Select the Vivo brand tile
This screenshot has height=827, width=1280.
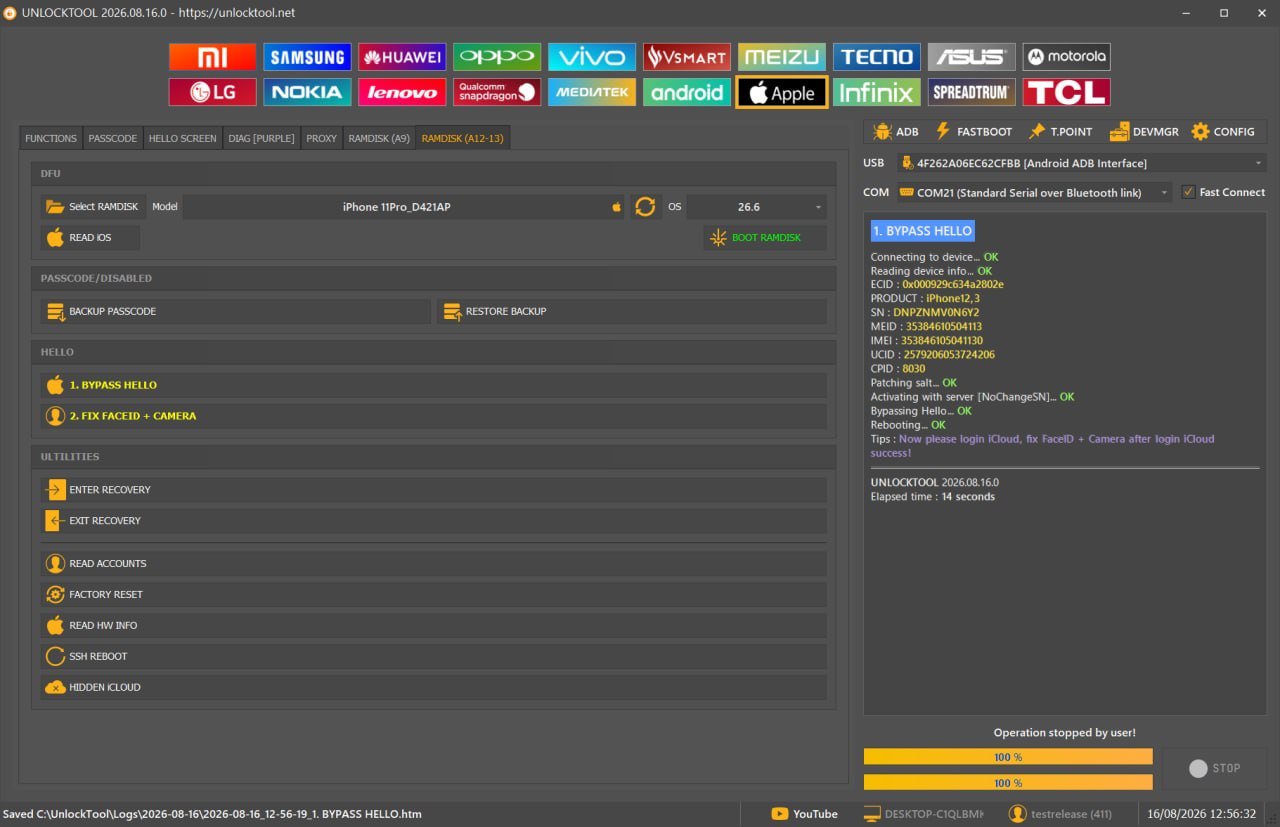[x=592, y=57]
